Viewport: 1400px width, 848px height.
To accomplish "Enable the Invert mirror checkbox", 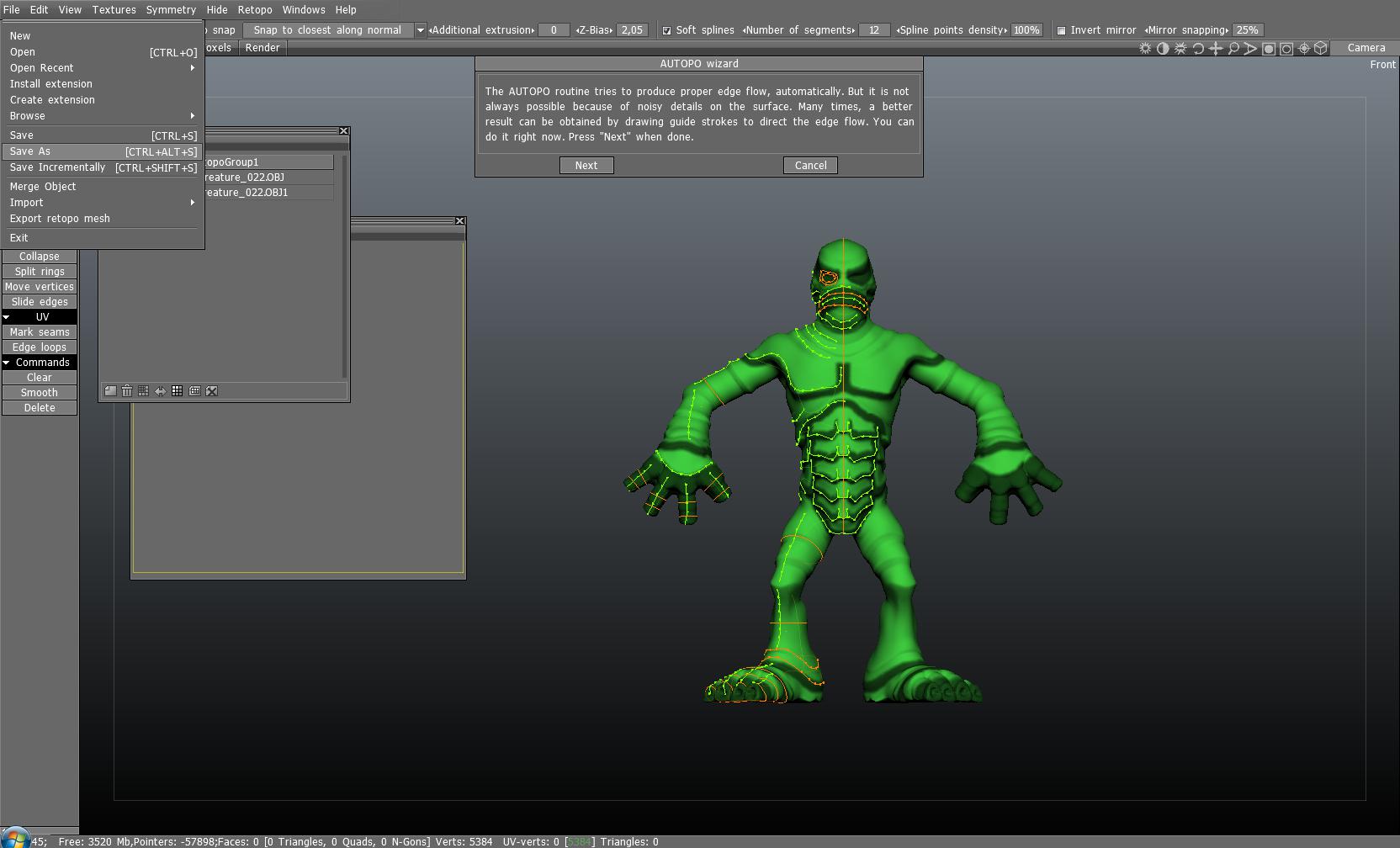I will (1062, 30).
